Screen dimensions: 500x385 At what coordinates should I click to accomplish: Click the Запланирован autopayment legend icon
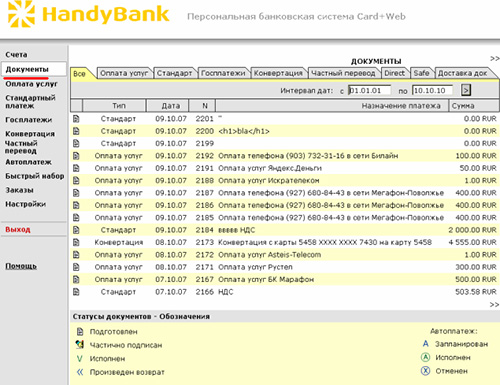point(426,344)
